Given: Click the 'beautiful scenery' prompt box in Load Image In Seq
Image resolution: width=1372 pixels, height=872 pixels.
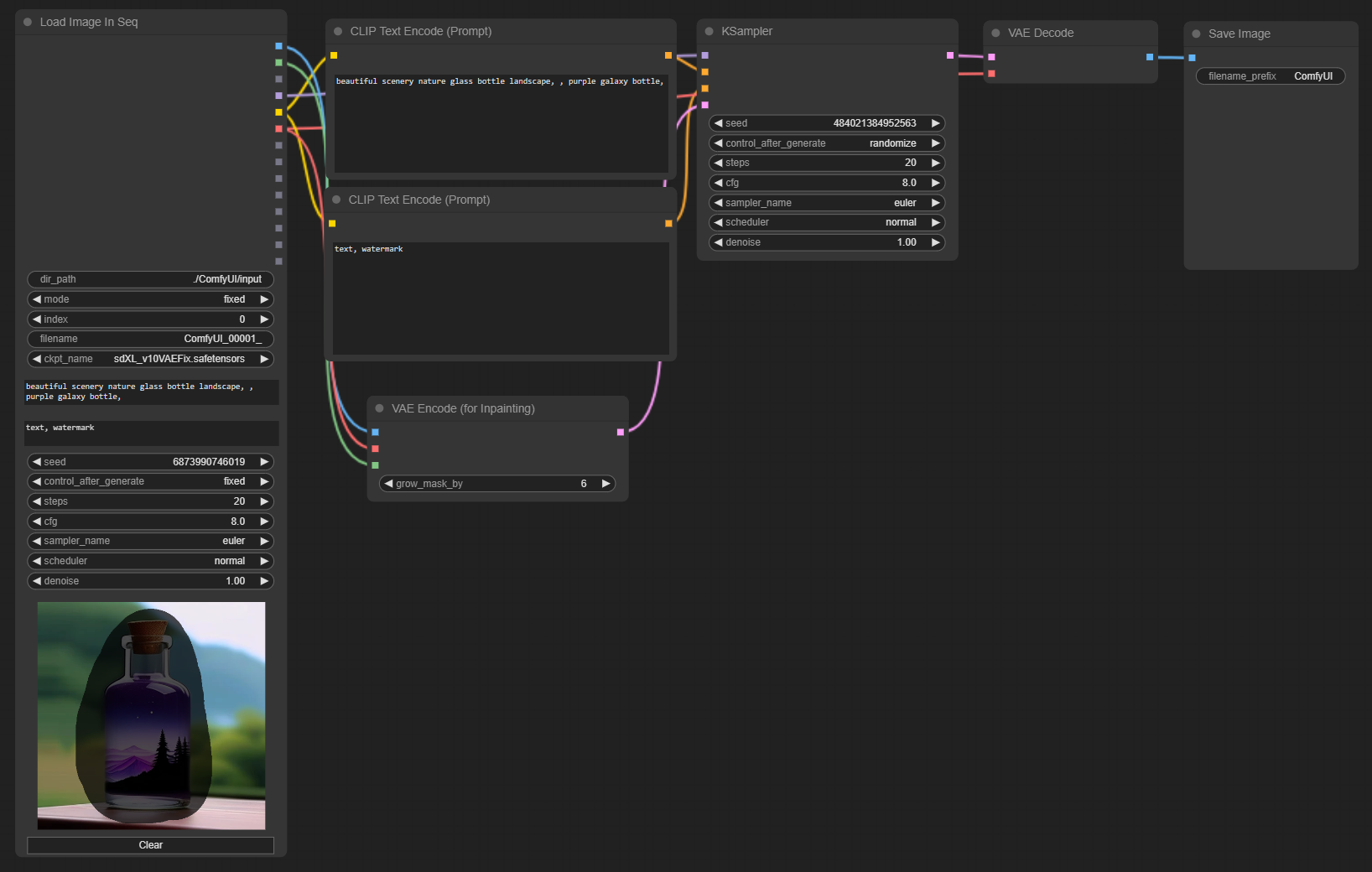Looking at the screenshot, I should tap(151, 392).
